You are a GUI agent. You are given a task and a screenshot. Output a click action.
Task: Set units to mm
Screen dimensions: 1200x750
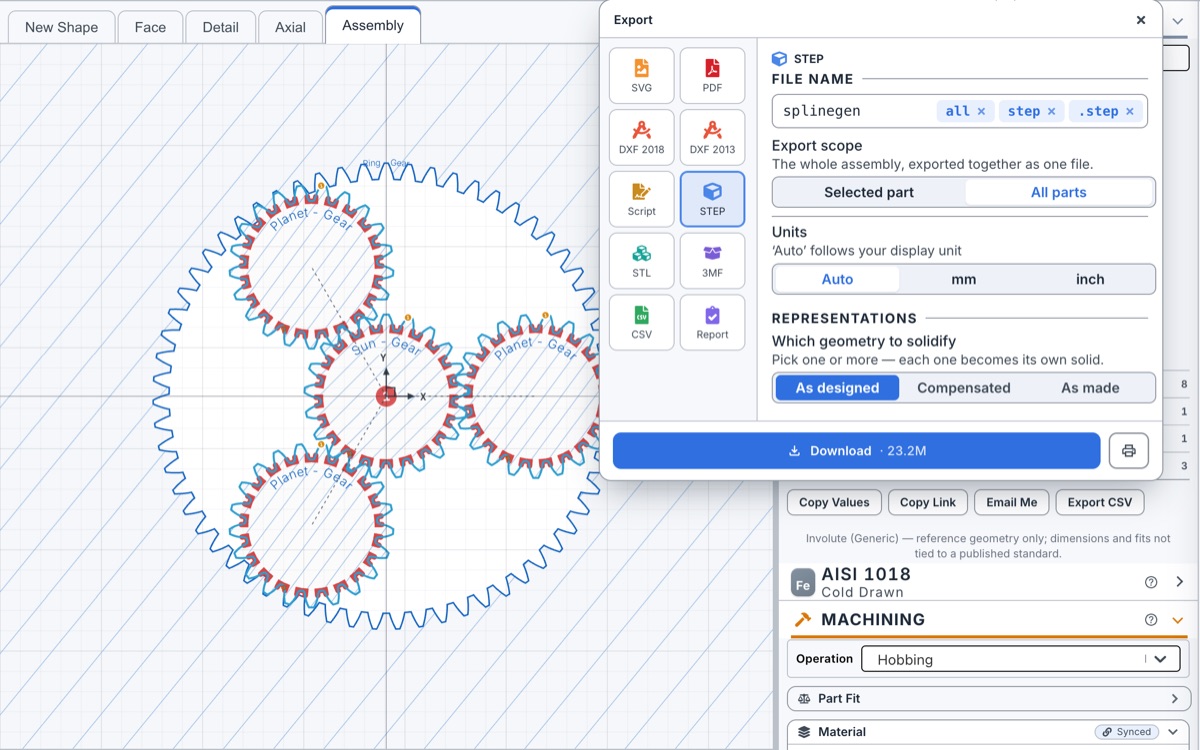pyautogui.click(x=963, y=279)
